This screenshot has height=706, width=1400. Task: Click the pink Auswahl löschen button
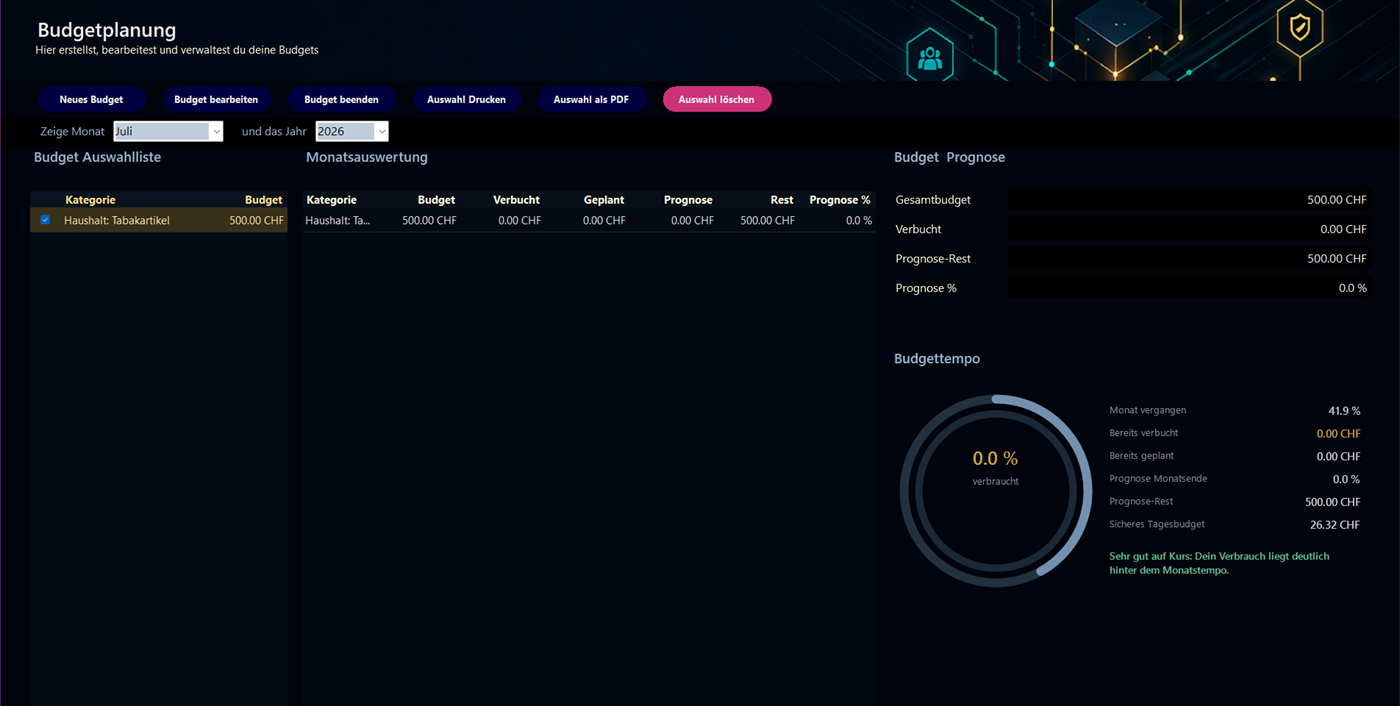pyautogui.click(x=717, y=99)
